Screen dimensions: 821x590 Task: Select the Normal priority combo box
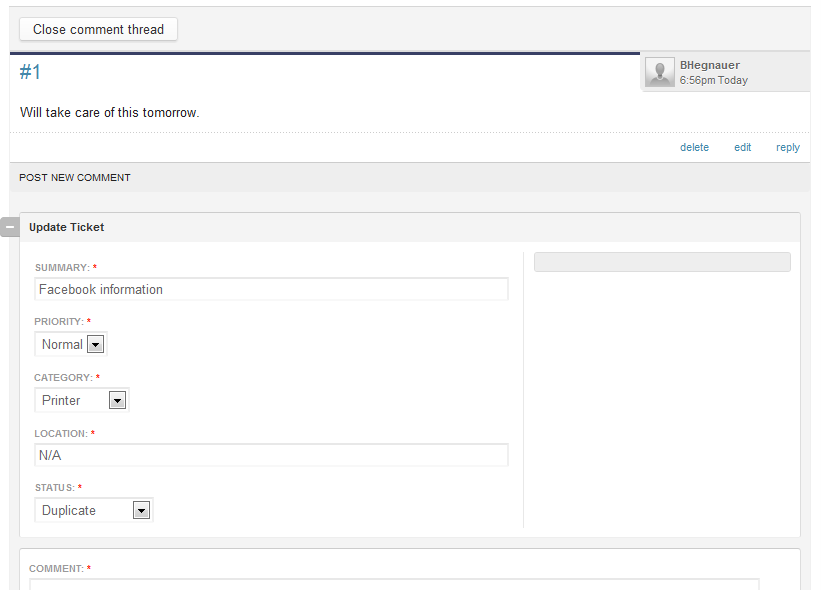point(71,344)
